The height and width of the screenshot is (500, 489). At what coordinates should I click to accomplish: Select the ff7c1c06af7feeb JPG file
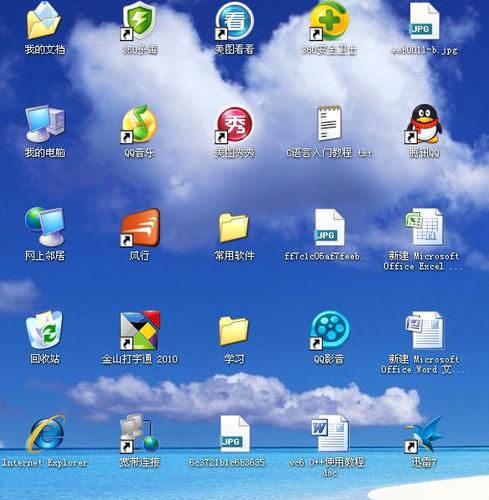pyautogui.click(x=329, y=227)
